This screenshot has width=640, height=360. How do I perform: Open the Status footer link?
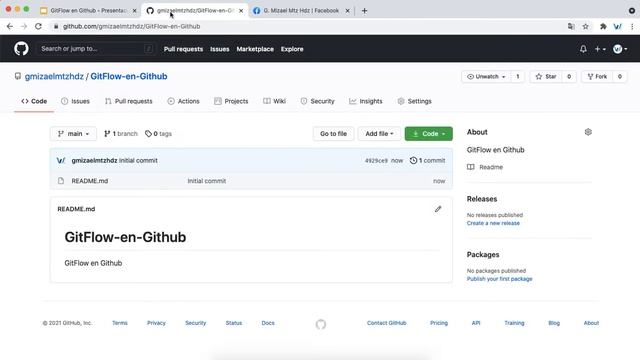click(234, 323)
